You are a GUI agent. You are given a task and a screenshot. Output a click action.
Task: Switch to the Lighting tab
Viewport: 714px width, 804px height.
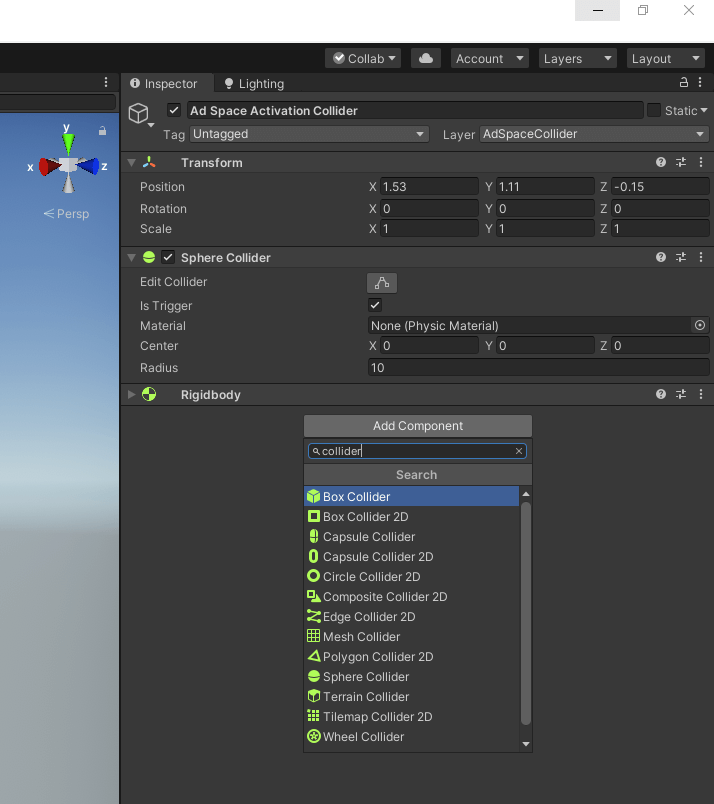[255, 84]
